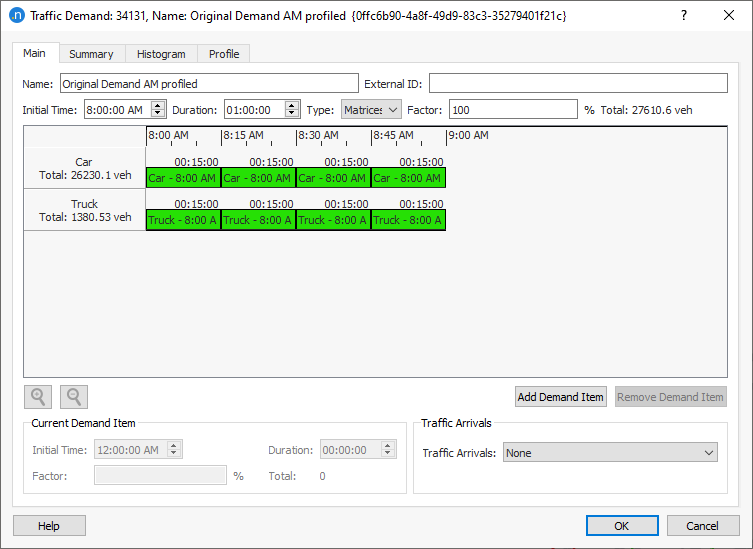Select fourth Car demand item starting 8:45 AM
The width and height of the screenshot is (753, 549).
[408, 178]
